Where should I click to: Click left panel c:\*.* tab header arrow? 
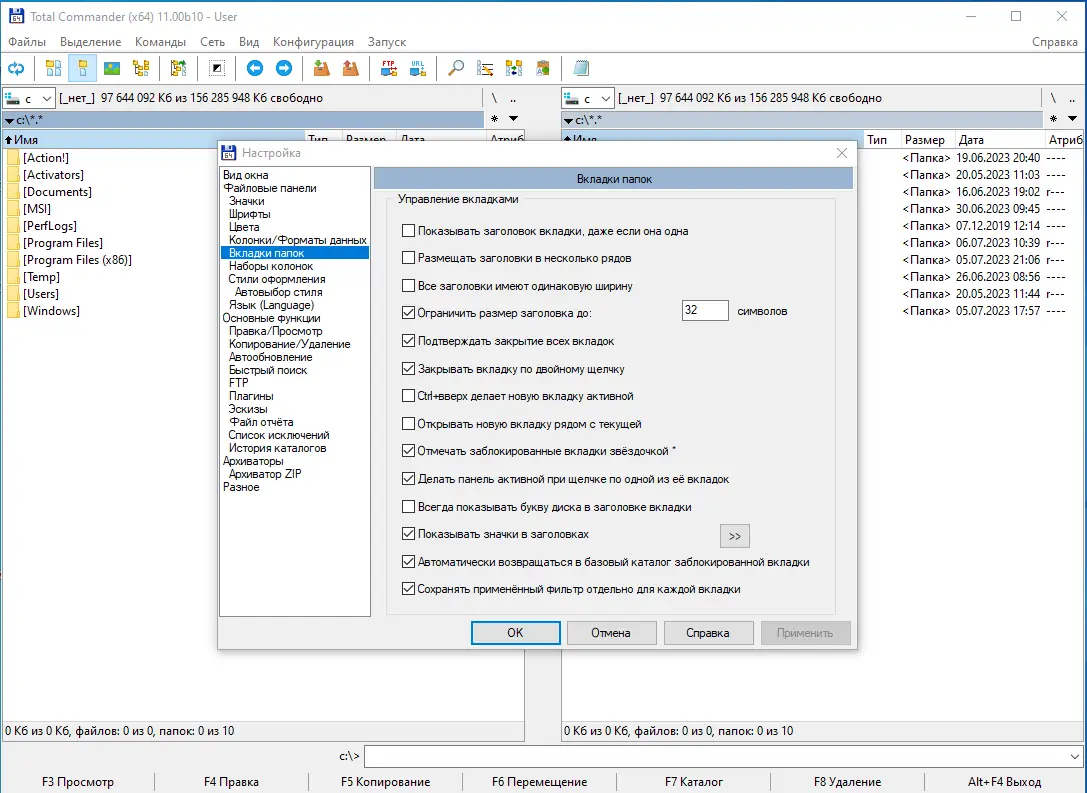pos(9,121)
